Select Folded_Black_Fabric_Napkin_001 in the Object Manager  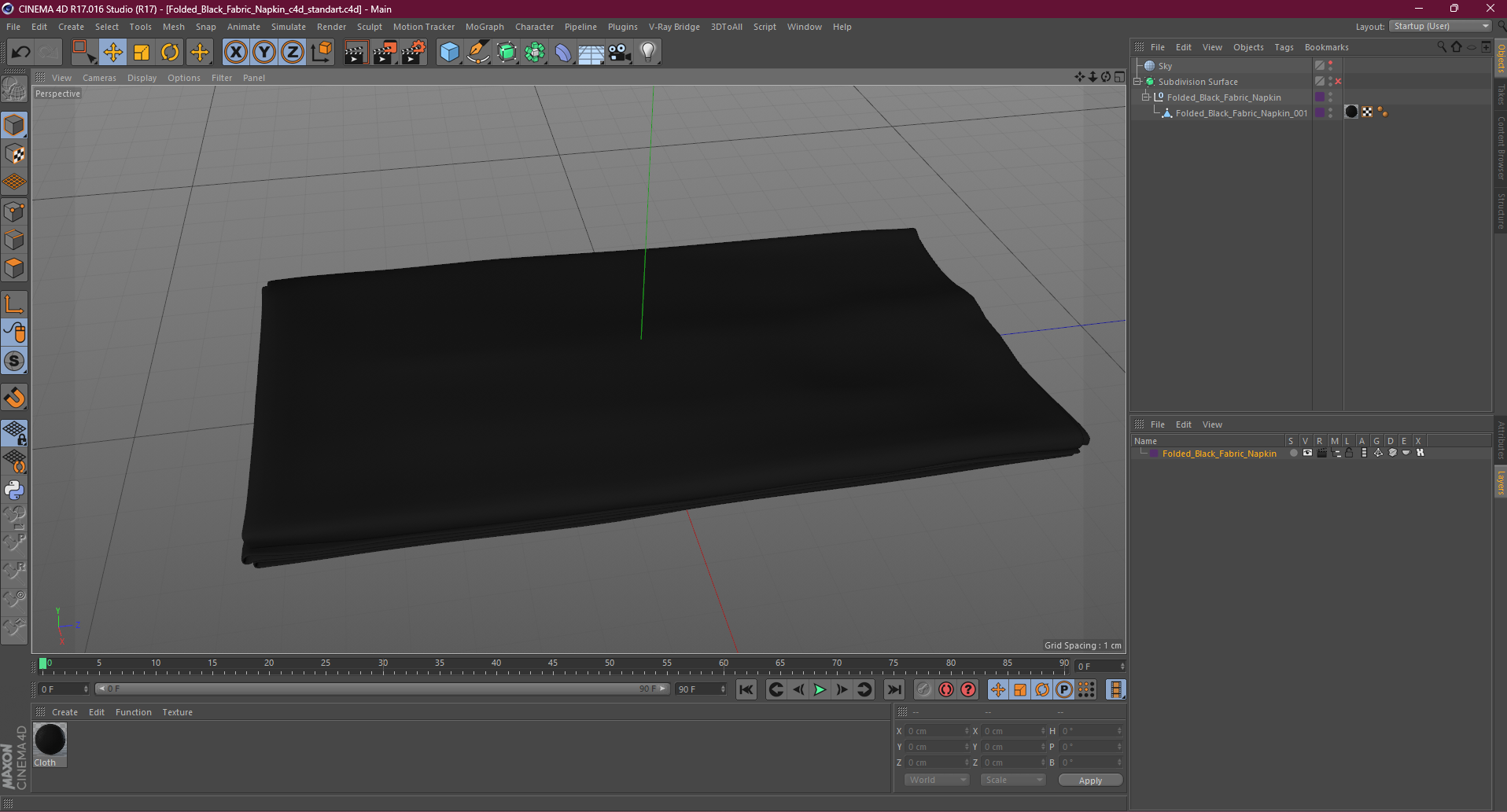pyautogui.click(x=1241, y=113)
